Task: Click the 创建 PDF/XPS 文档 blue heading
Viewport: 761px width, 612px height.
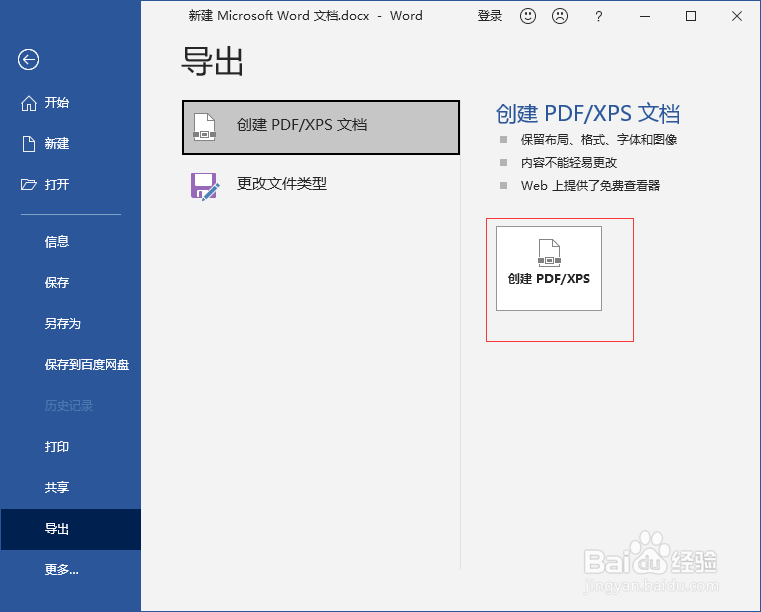Action: coord(588,114)
